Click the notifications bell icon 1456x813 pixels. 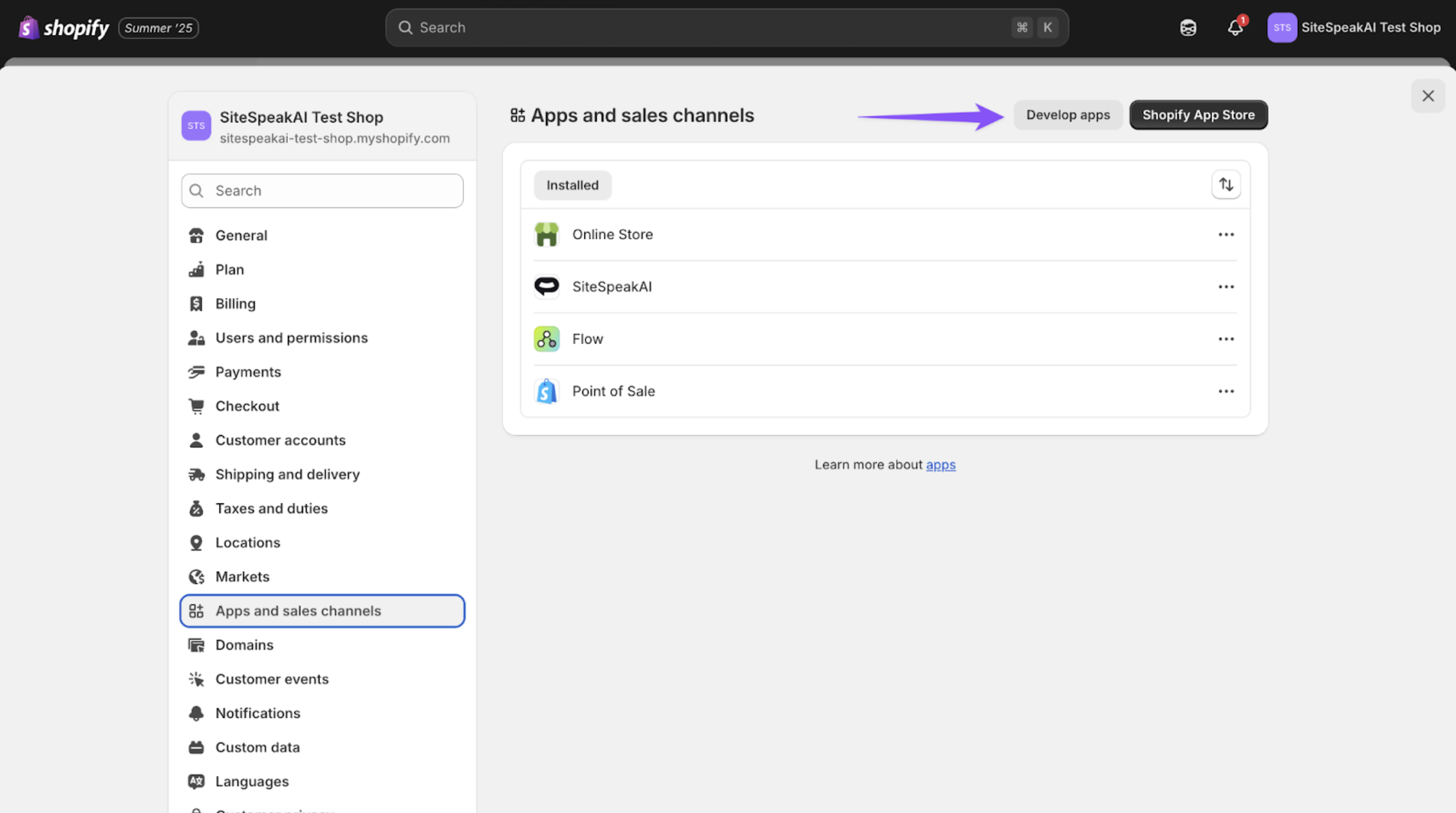coord(1235,27)
